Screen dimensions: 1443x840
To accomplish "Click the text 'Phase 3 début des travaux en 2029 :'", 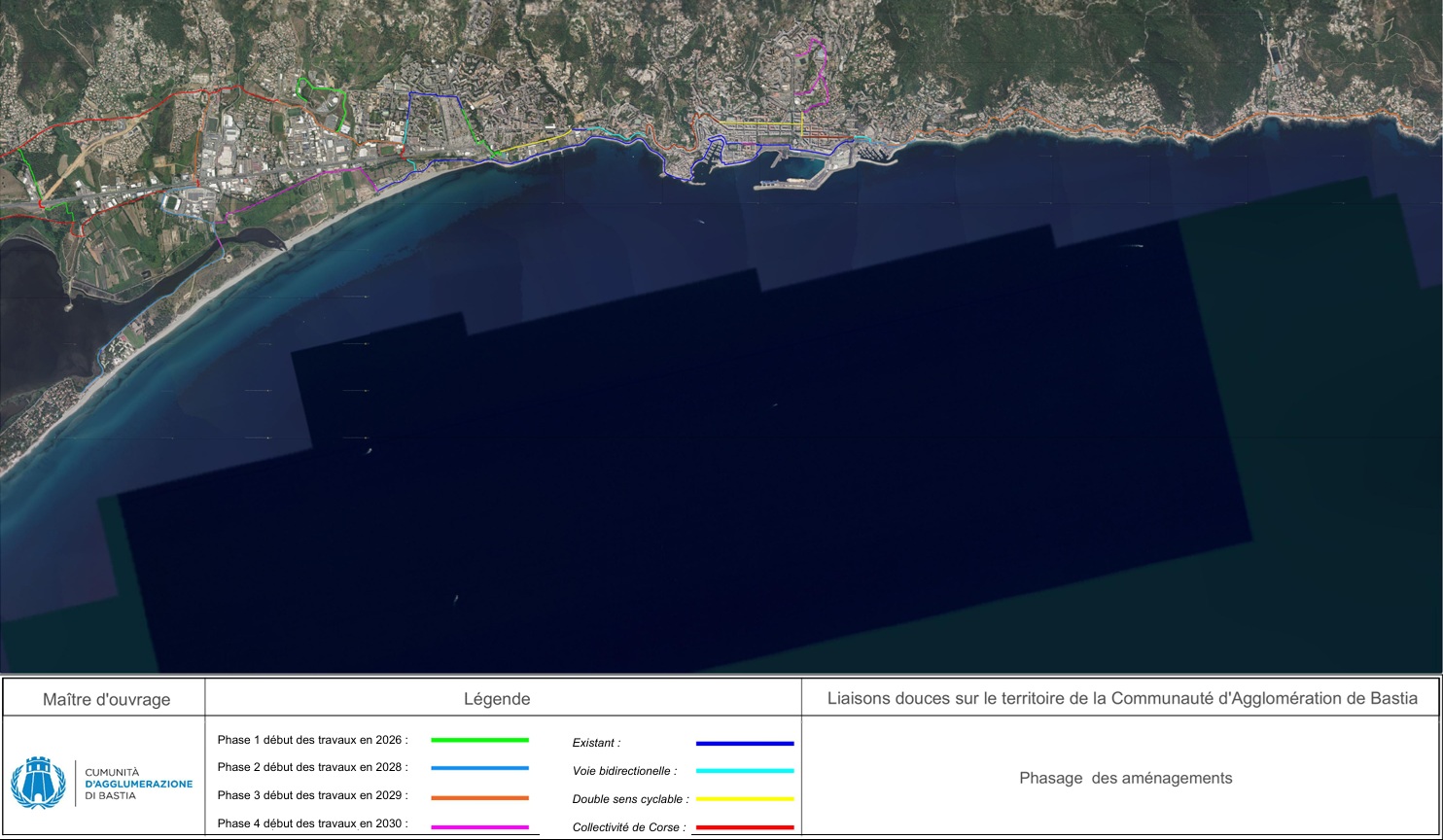I will tap(312, 795).
